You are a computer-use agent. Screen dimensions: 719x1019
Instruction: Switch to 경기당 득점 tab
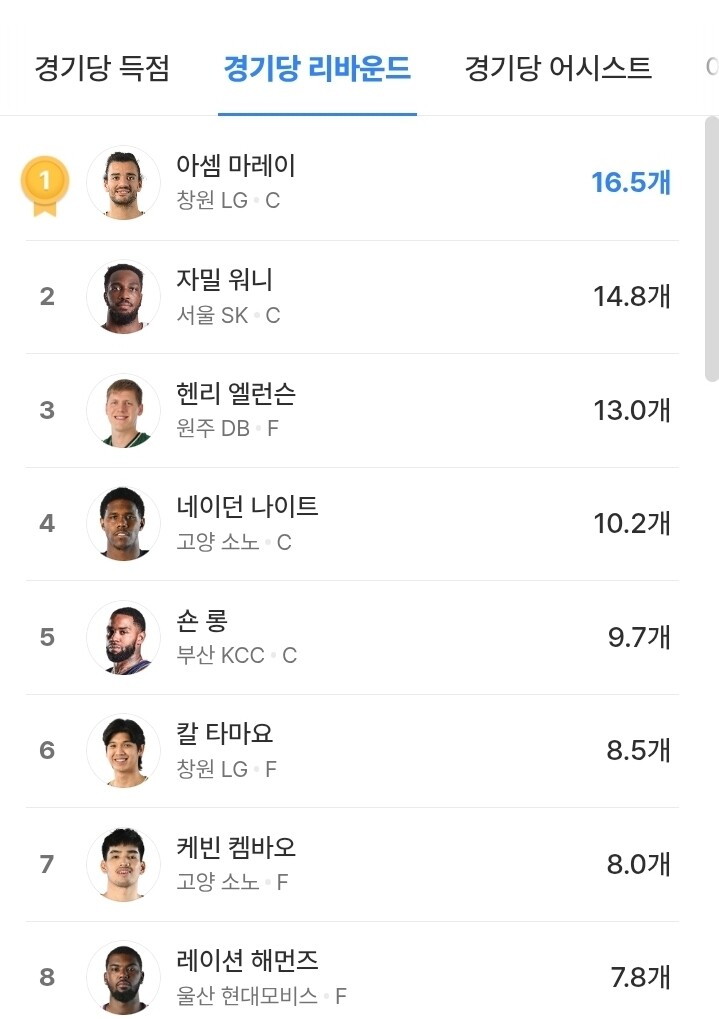tap(102, 68)
